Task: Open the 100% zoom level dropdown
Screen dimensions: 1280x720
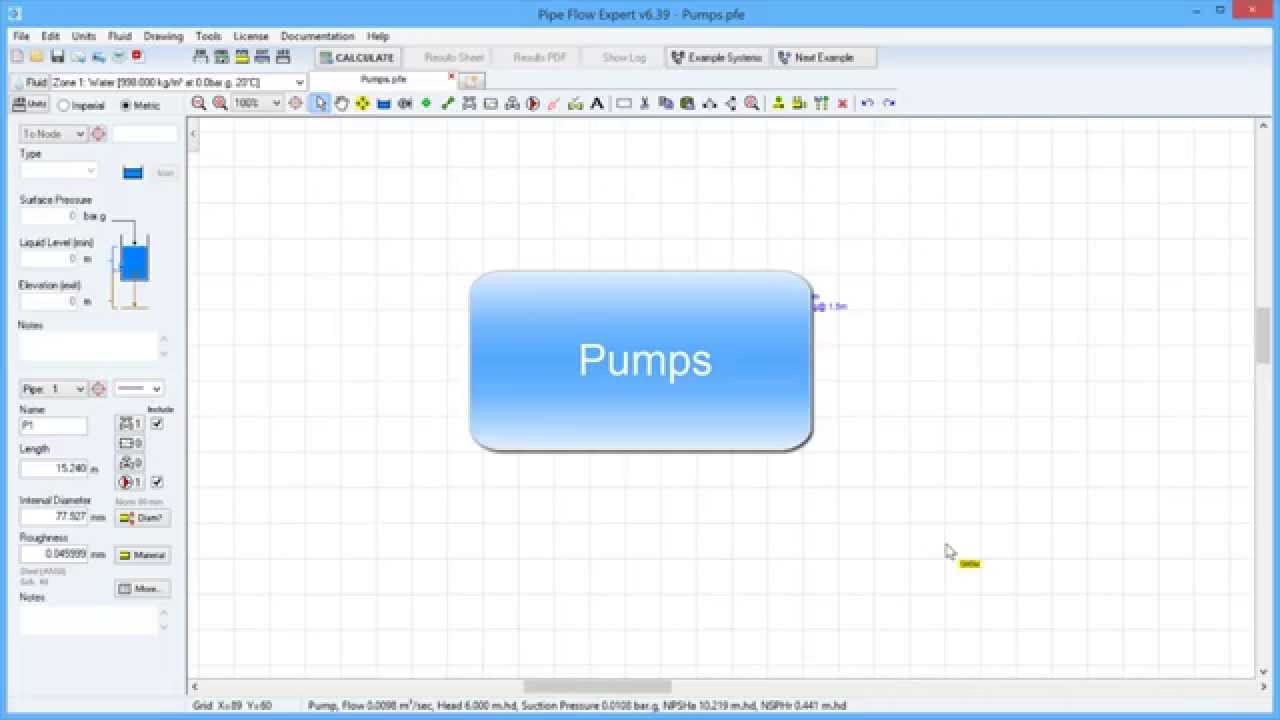Action: pyautogui.click(x=276, y=103)
